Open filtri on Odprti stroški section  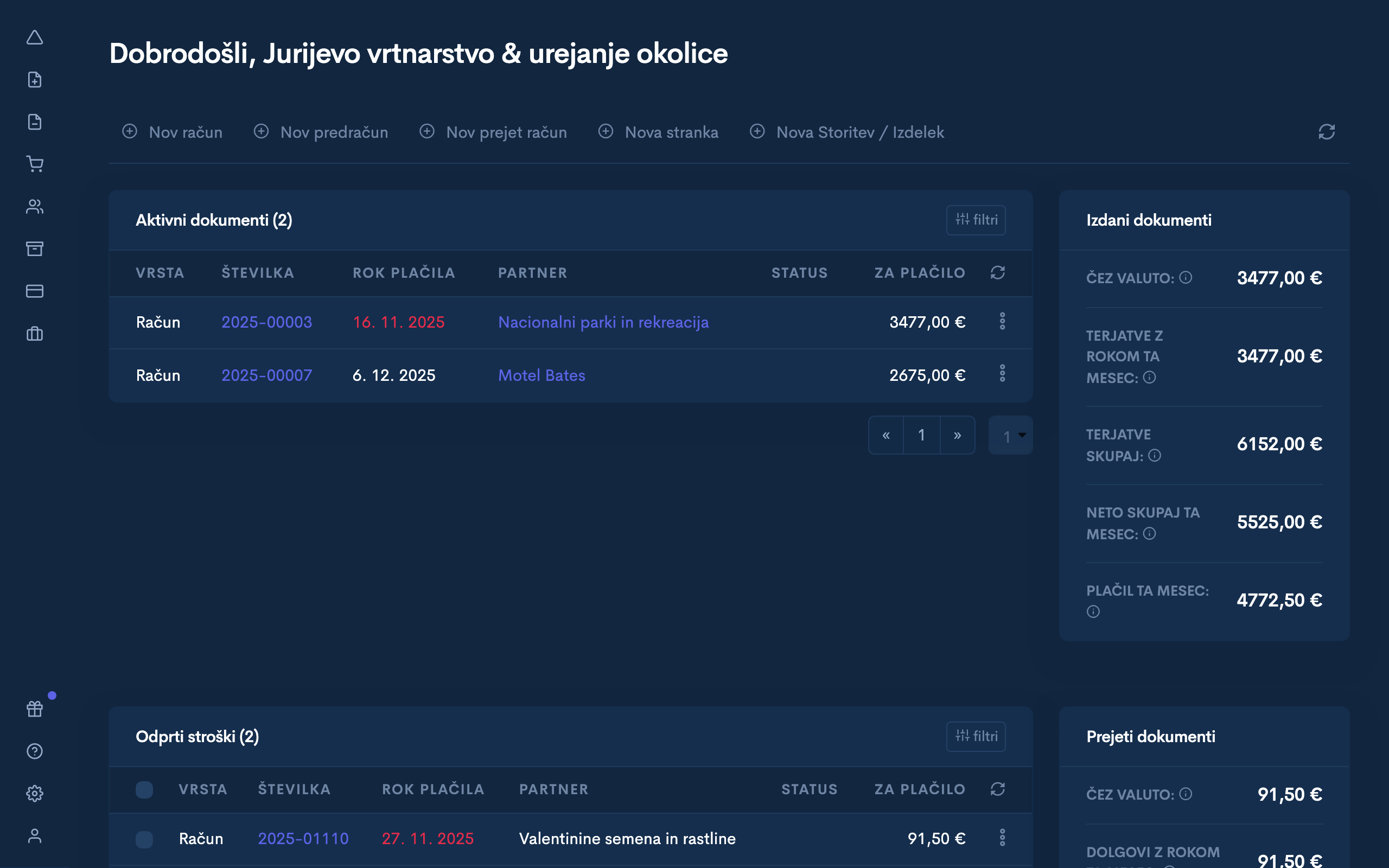pos(975,737)
